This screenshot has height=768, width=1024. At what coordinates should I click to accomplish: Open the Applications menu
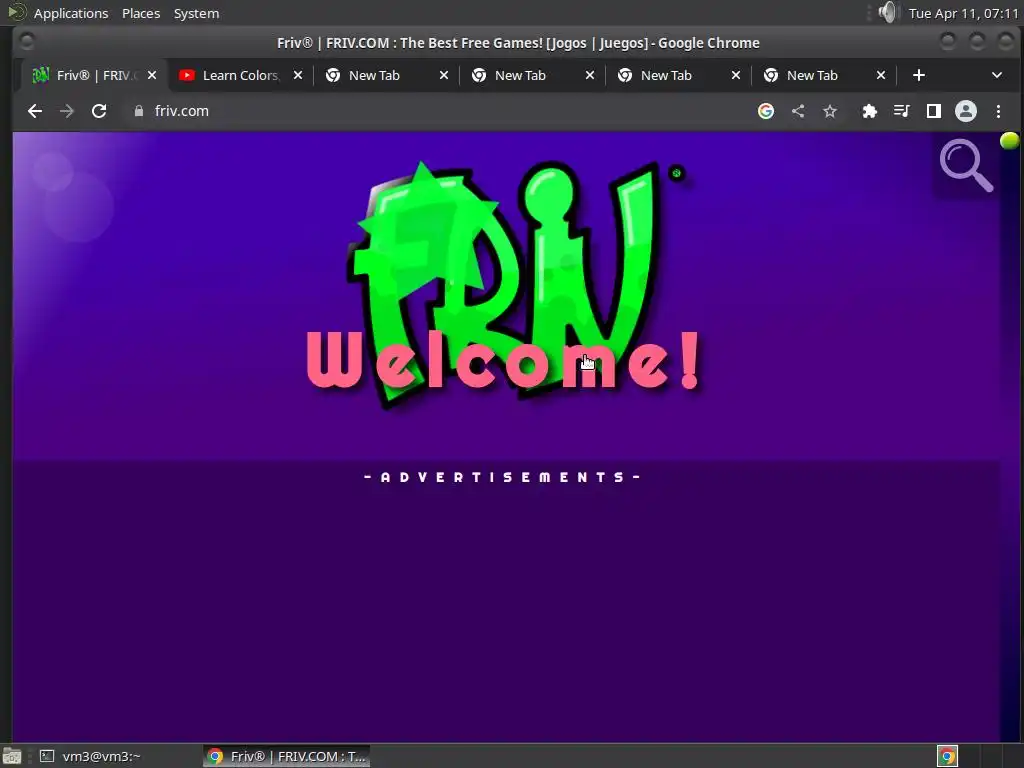[x=71, y=13]
